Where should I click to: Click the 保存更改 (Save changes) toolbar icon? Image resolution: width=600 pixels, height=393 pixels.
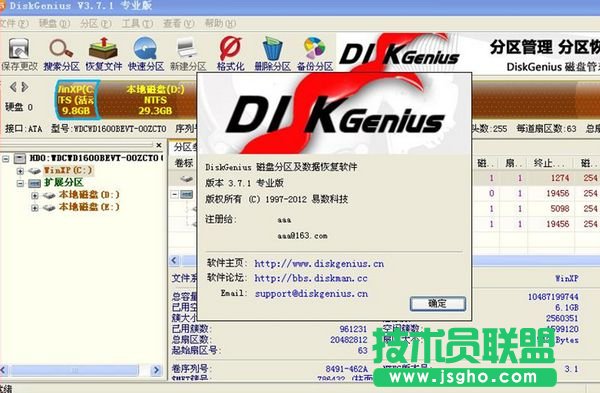tap(19, 54)
